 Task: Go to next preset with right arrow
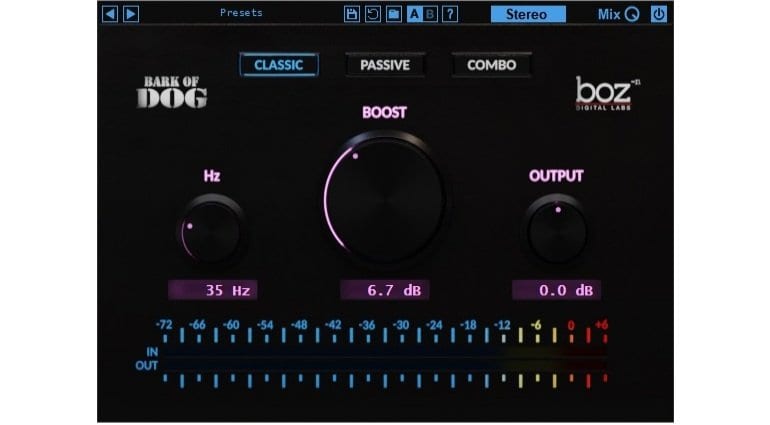pyautogui.click(x=131, y=14)
